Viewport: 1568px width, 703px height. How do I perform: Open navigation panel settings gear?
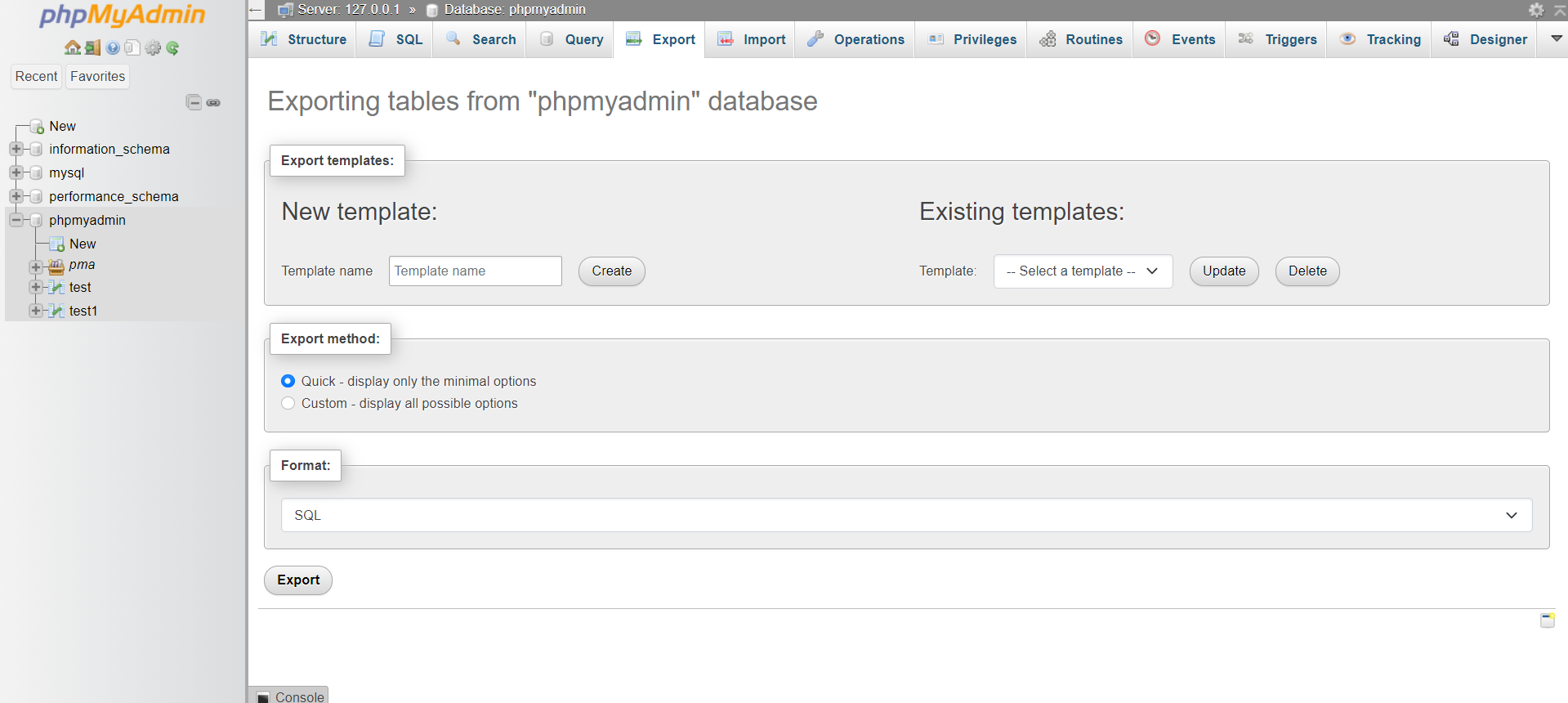point(153,47)
